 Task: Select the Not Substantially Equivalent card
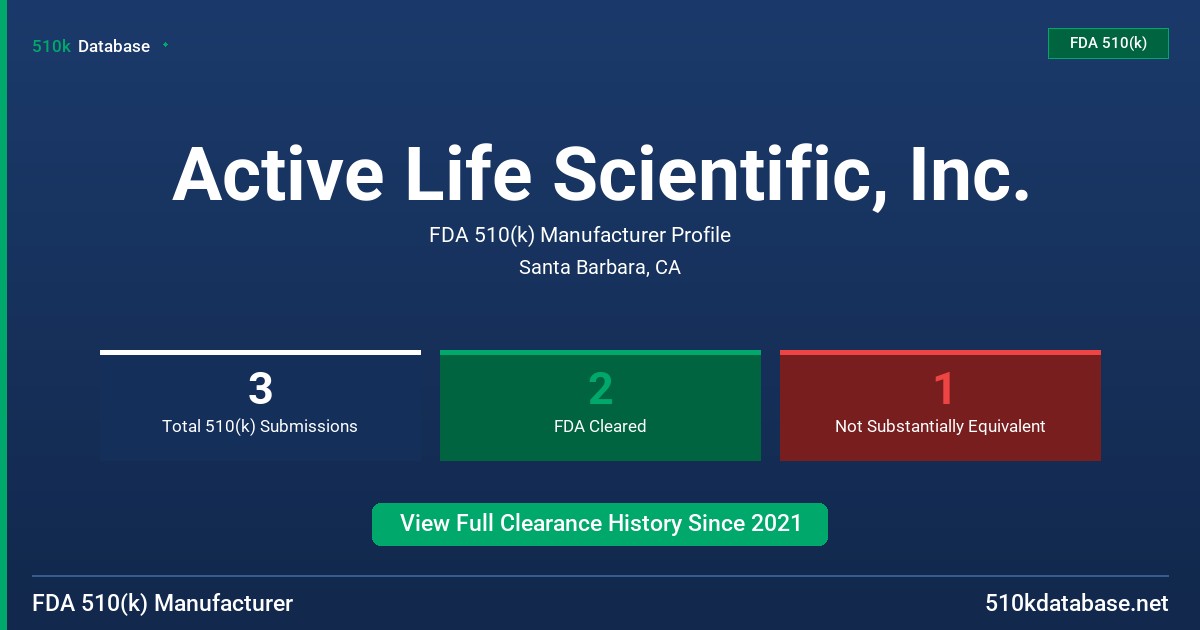[940, 406]
